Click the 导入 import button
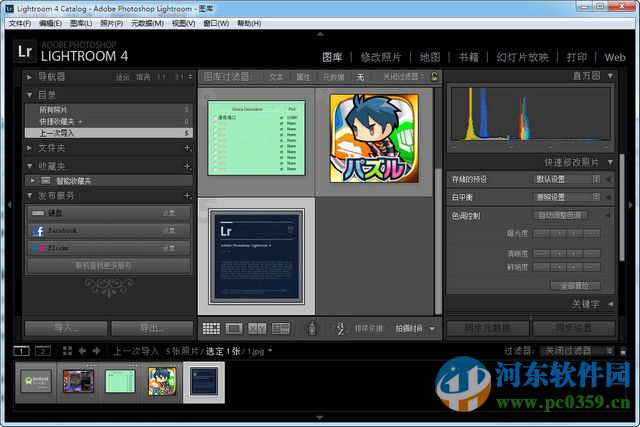Screen dimensions: 640x427 [x=66, y=328]
